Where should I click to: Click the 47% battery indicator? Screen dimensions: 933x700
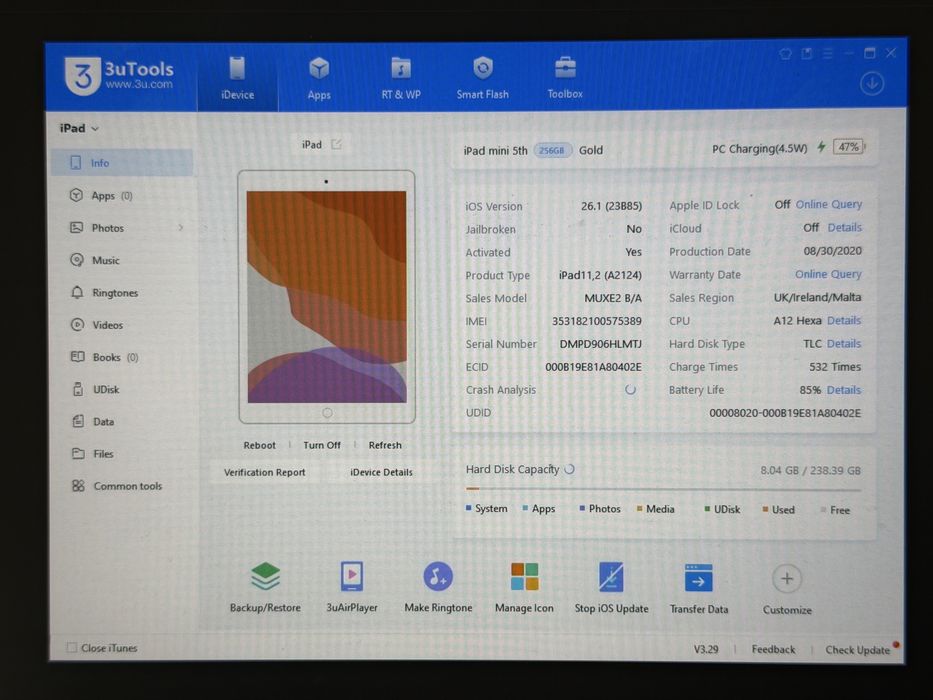[849, 147]
